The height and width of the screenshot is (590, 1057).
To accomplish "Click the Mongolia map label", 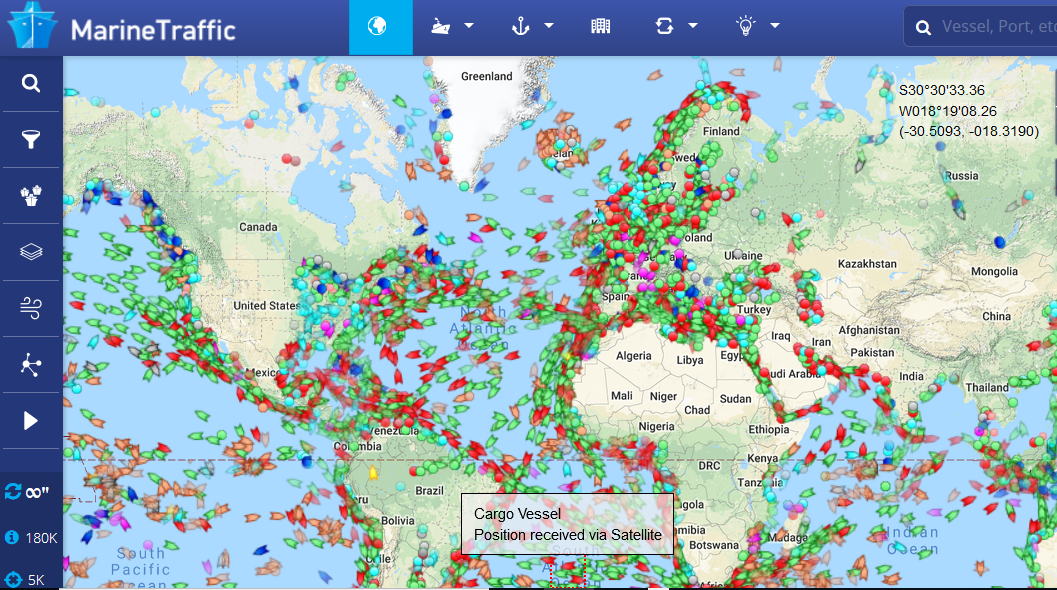I will point(994,271).
